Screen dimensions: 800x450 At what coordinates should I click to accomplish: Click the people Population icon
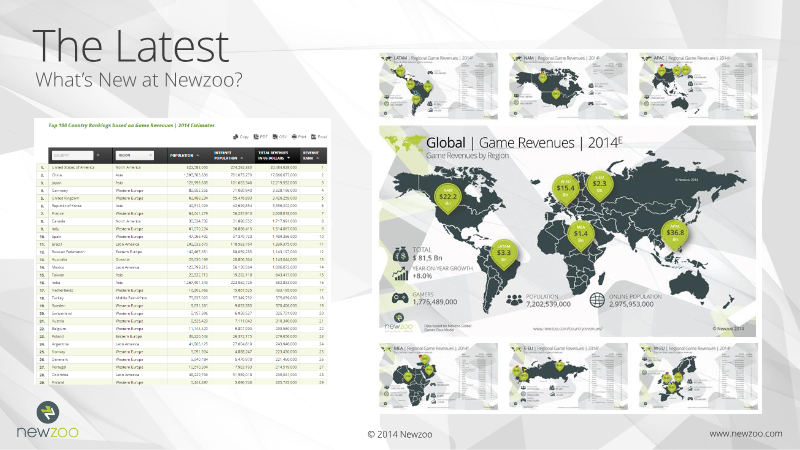514,299
